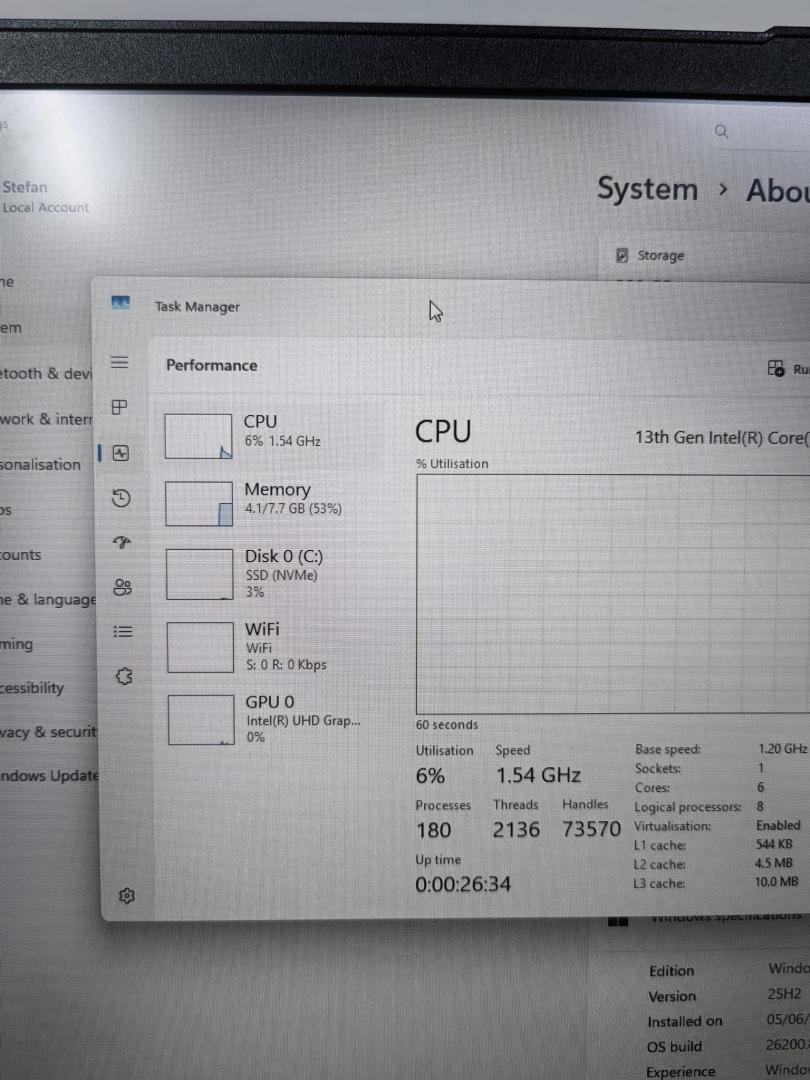Open Task Manager settings gear icon
The height and width of the screenshot is (1080, 810).
point(127,895)
